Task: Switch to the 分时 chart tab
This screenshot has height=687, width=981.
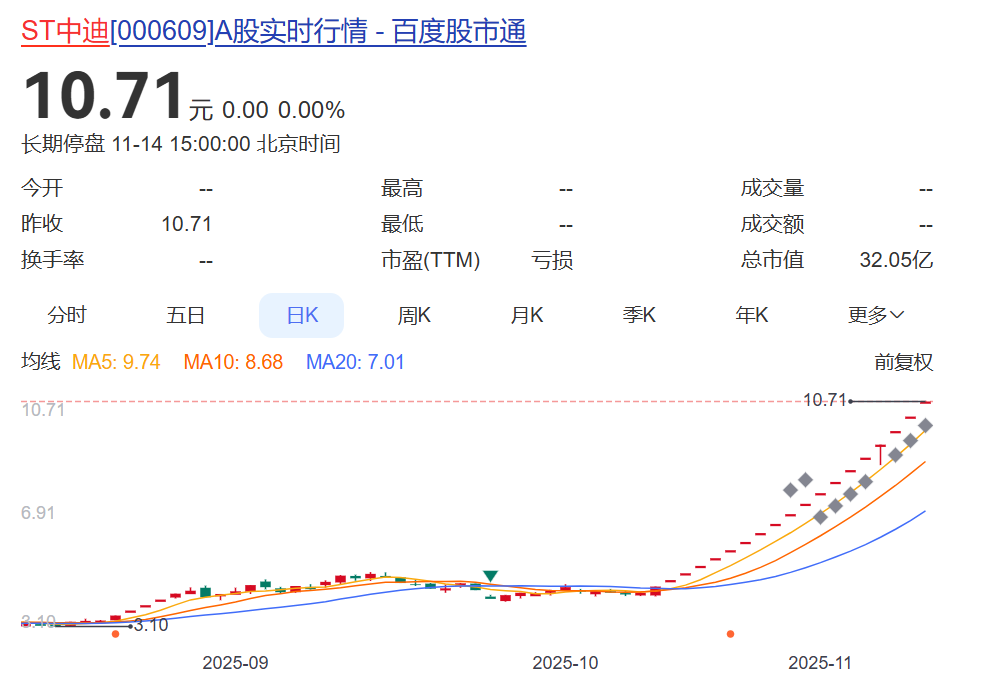Action: coord(66,314)
